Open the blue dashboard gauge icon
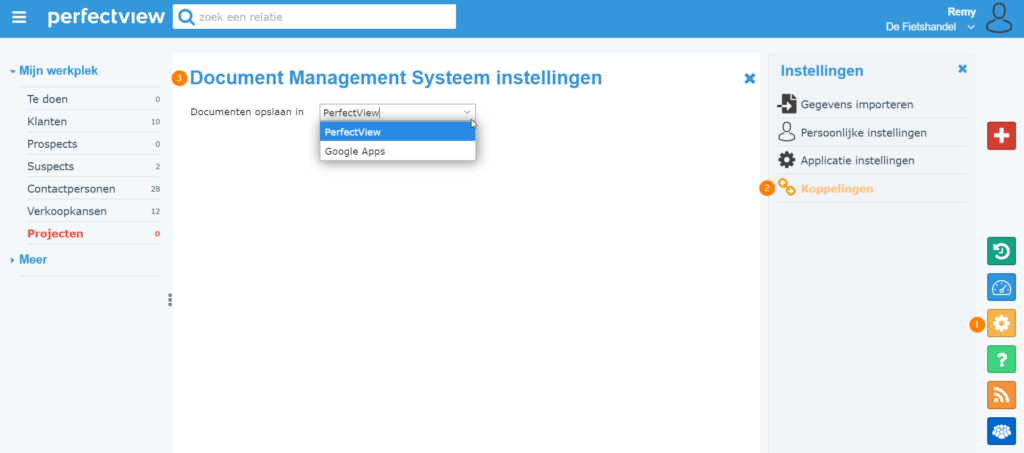 1001,287
